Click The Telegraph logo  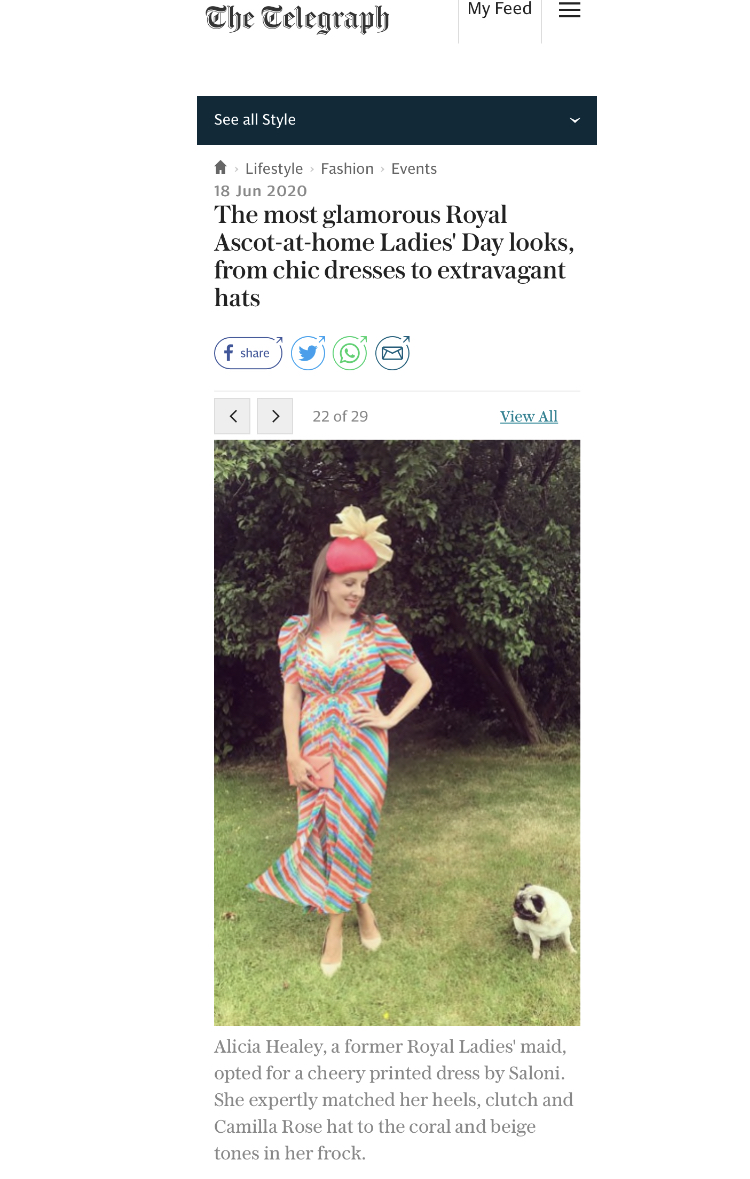pyautogui.click(x=297, y=17)
